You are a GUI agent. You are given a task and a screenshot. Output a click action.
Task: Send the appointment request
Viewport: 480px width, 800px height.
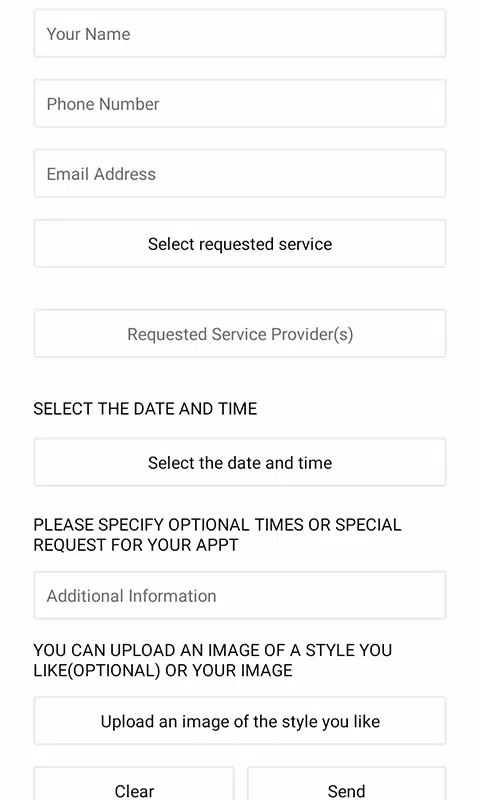346,786
